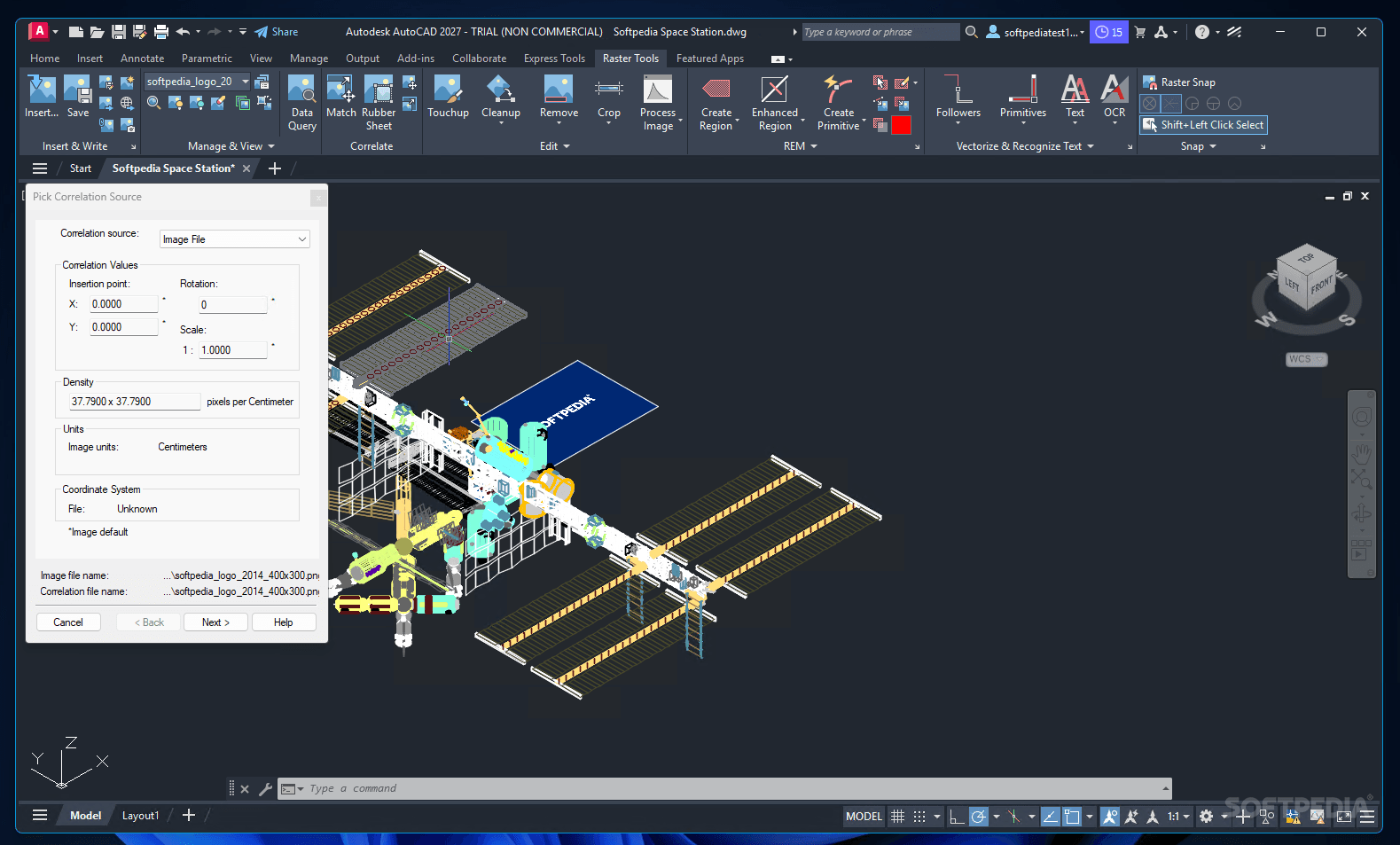Click the Clean Screen icon in status bar

coord(1344,817)
